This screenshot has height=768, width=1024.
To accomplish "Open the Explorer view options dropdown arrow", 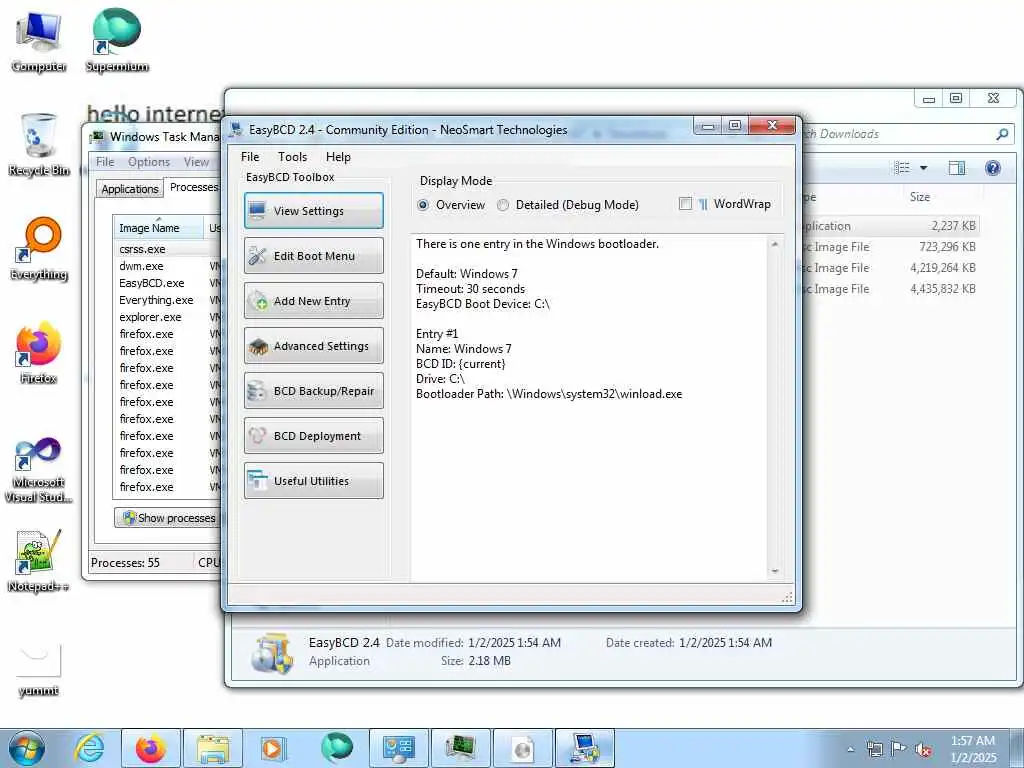I will point(923,168).
